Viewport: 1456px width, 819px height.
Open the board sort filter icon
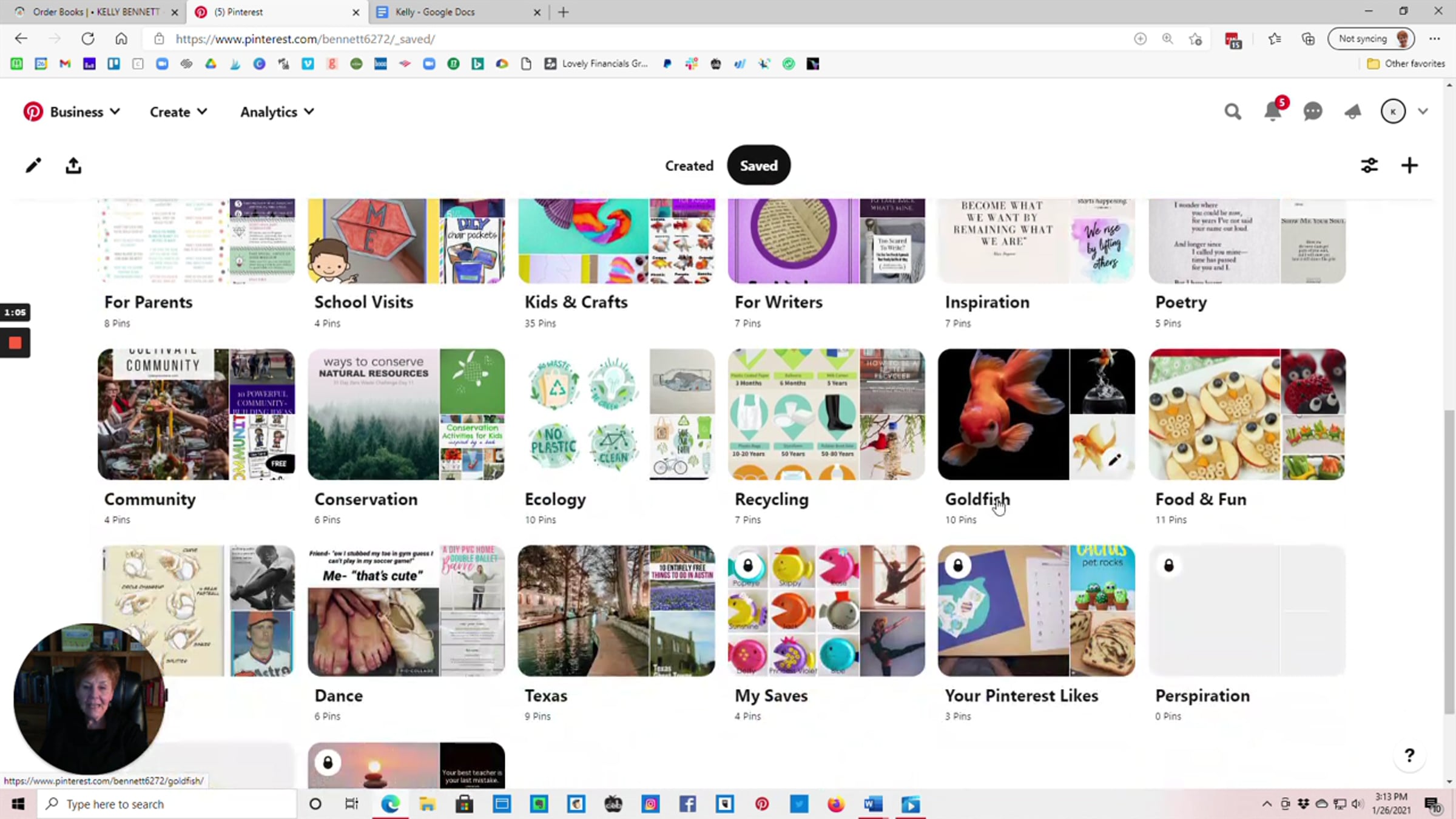(1369, 165)
